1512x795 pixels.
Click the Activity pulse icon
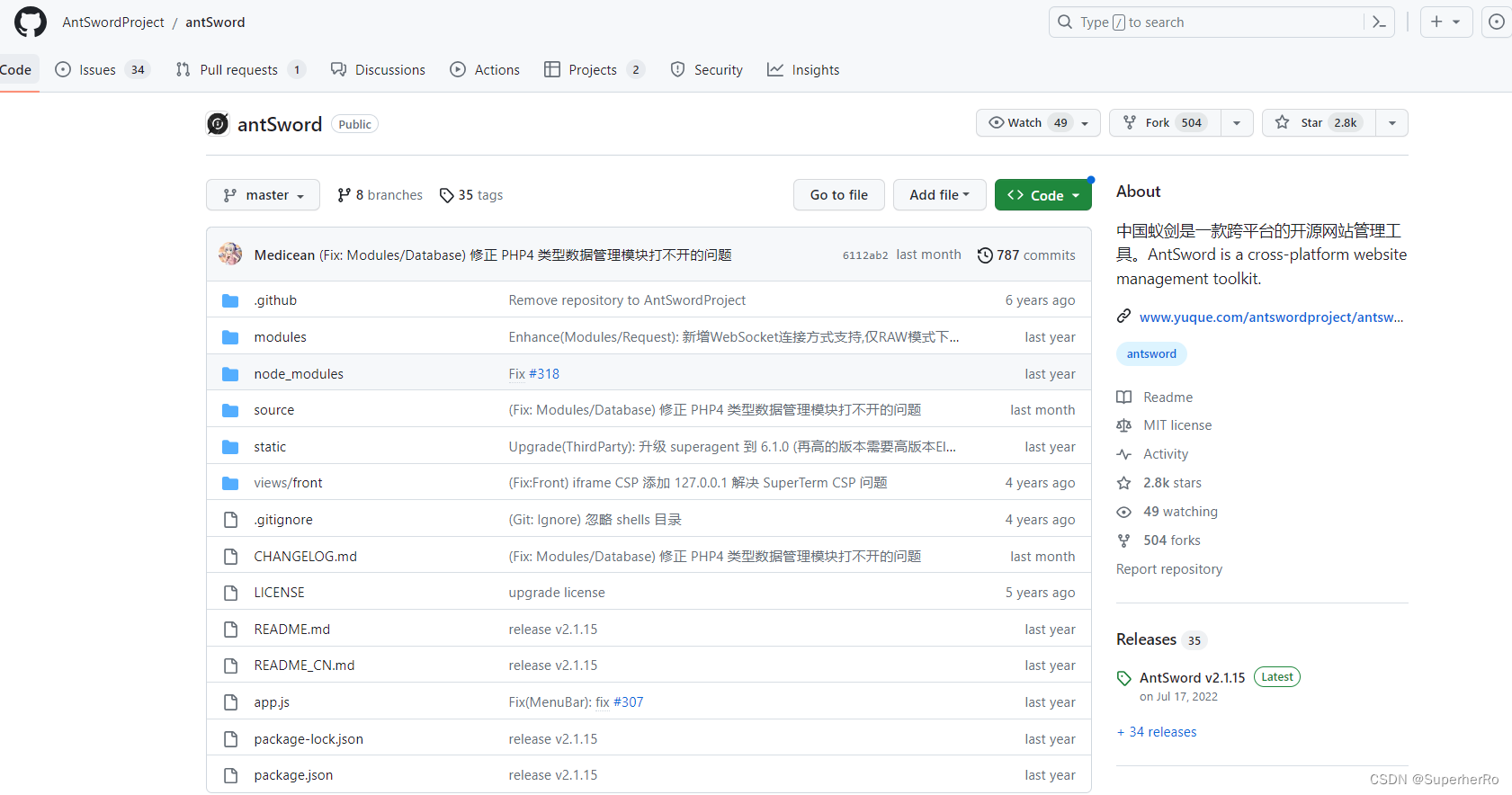[x=1123, y=454]
